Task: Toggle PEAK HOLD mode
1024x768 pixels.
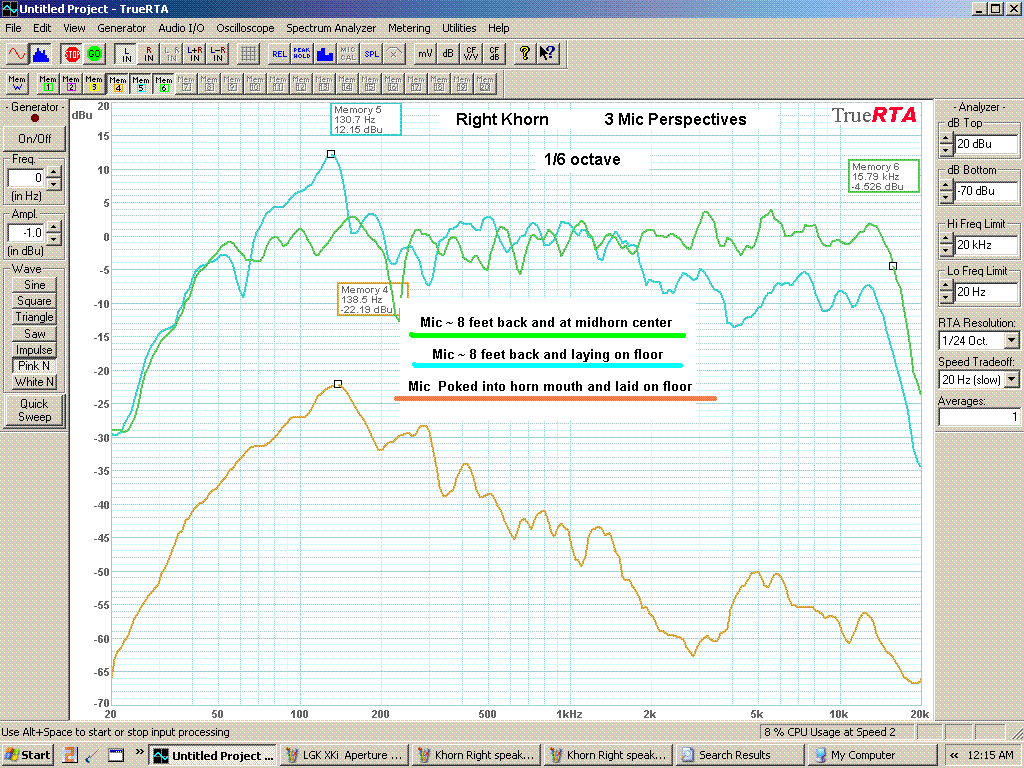Action: (x=302, y=54)
